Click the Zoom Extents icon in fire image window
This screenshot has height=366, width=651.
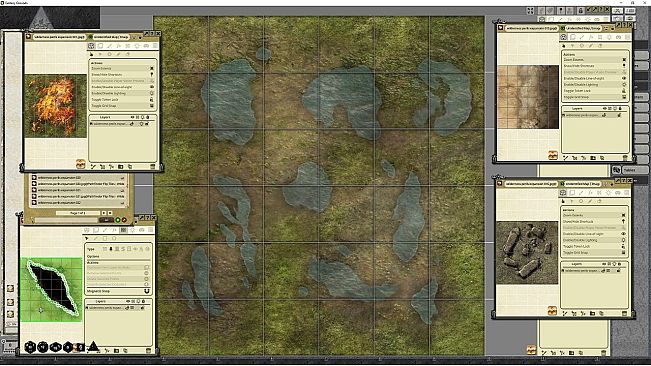click(x=152, y=68)
